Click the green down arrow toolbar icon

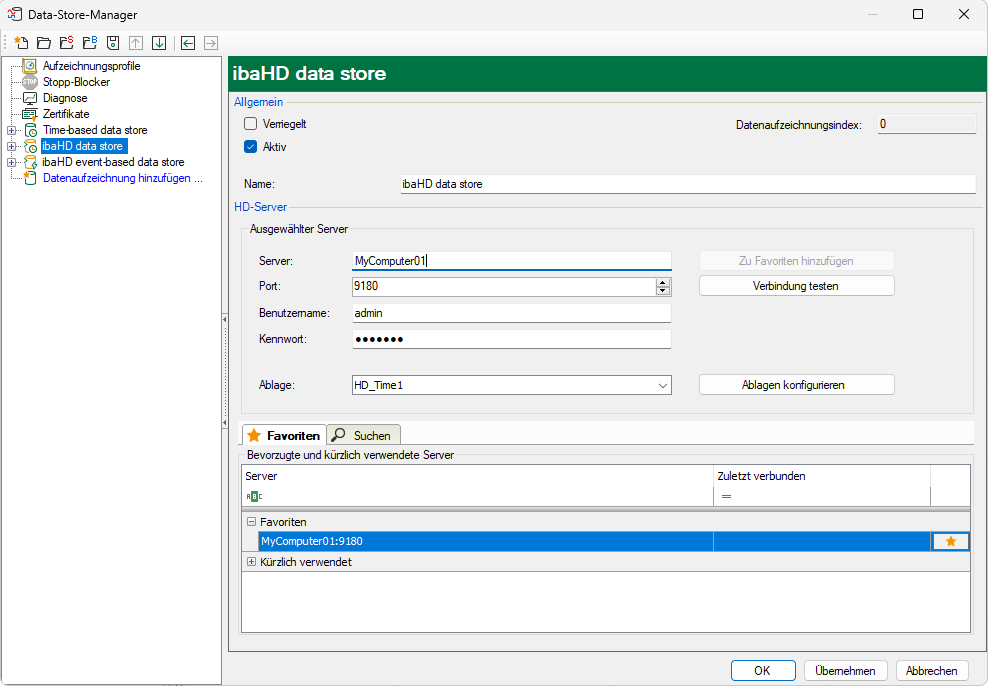pos(158,43)
